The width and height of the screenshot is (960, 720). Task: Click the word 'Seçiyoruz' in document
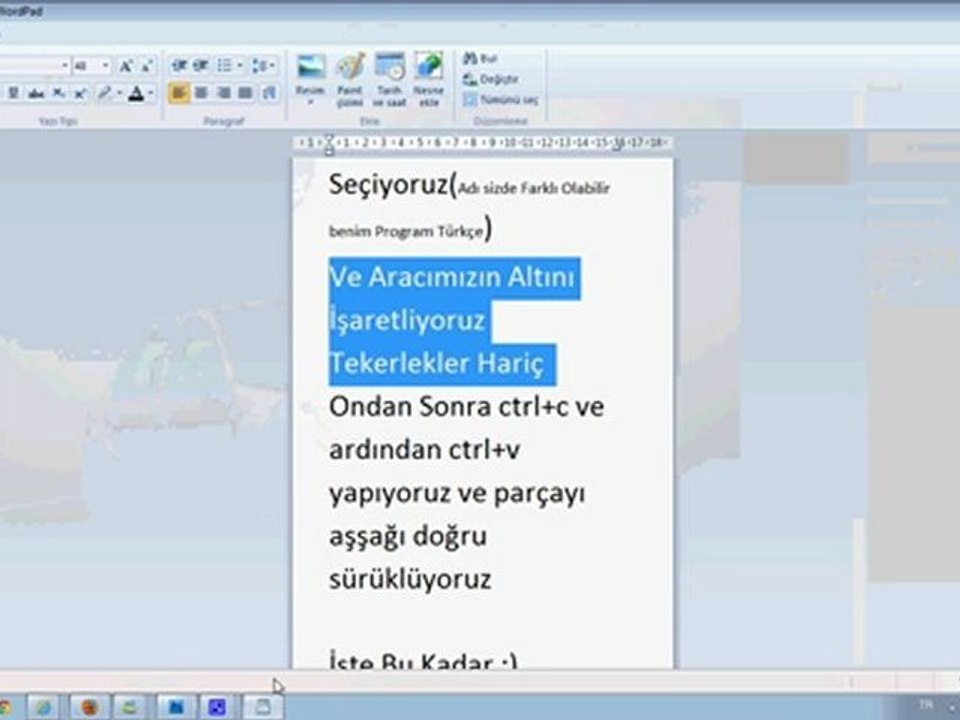coord(389,184)
